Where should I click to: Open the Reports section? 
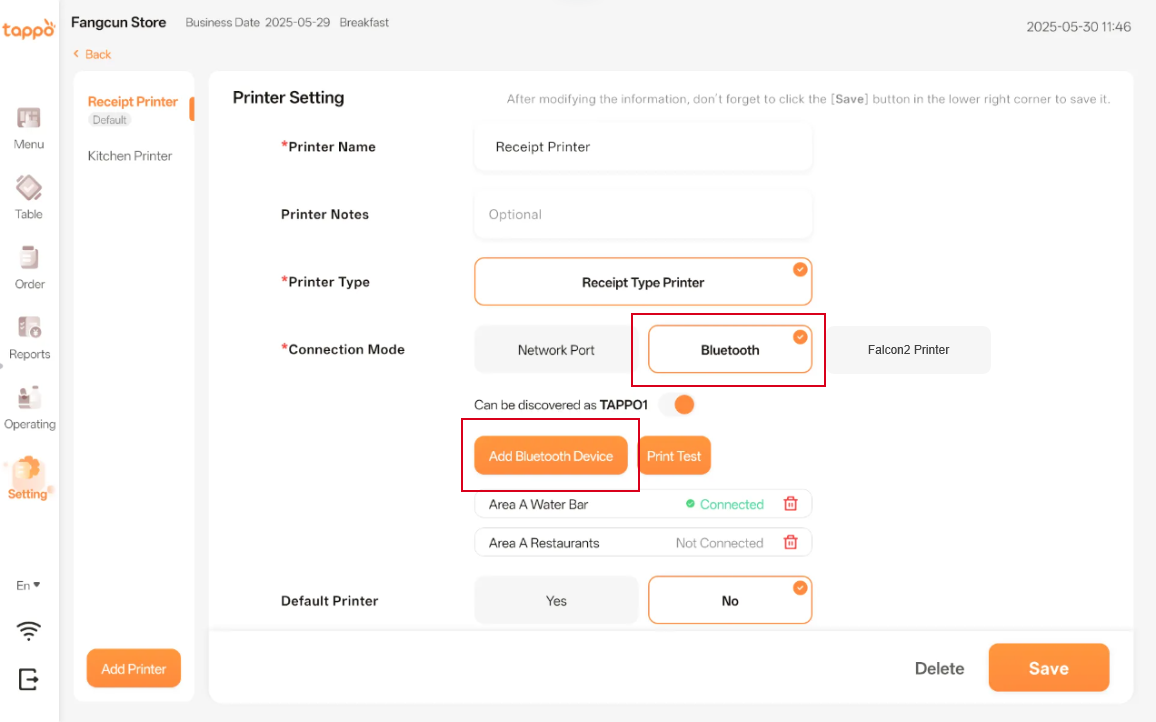coord(29,337)
